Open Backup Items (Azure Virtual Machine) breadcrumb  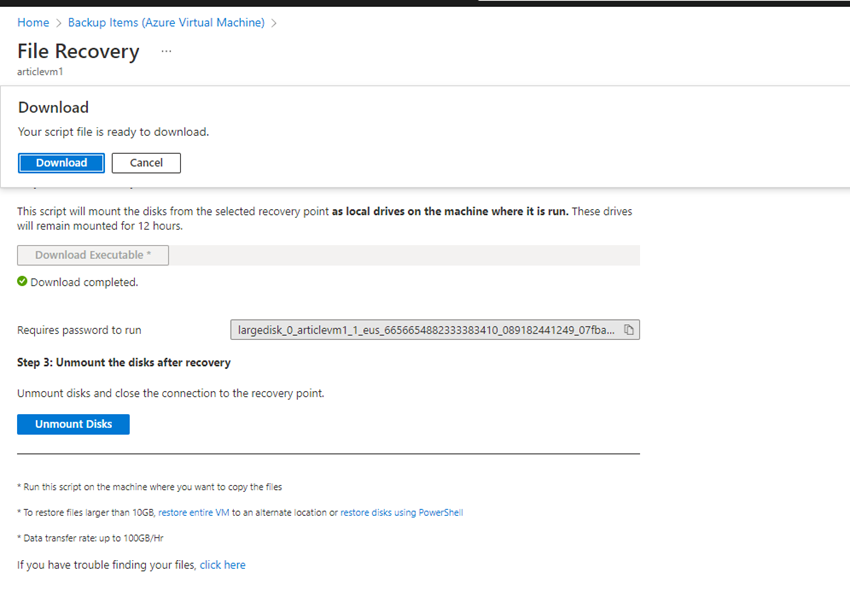pyautogui.click(x=166, y=22)
